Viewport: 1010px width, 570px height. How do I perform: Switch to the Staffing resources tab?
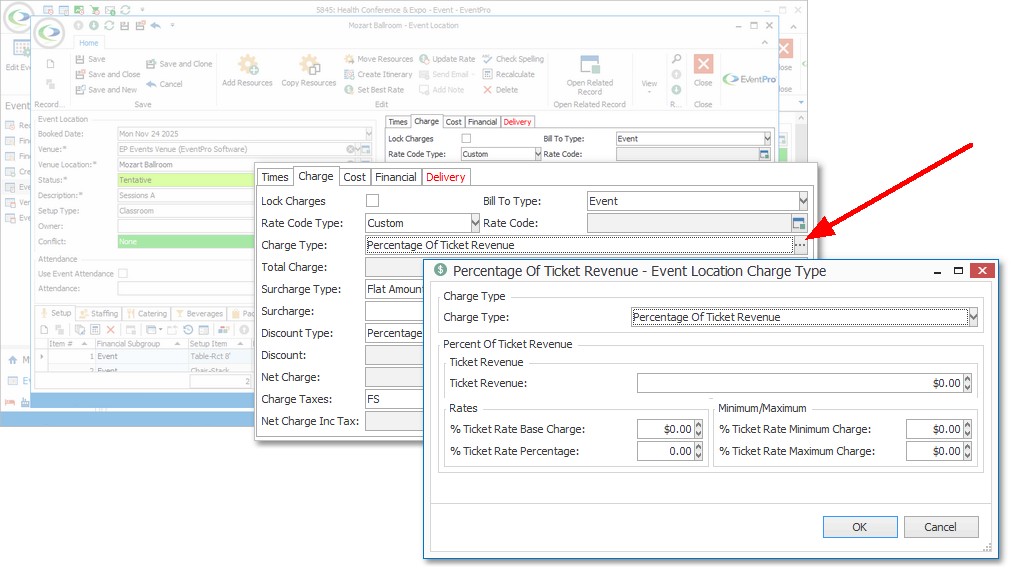[x=100, y=314]
